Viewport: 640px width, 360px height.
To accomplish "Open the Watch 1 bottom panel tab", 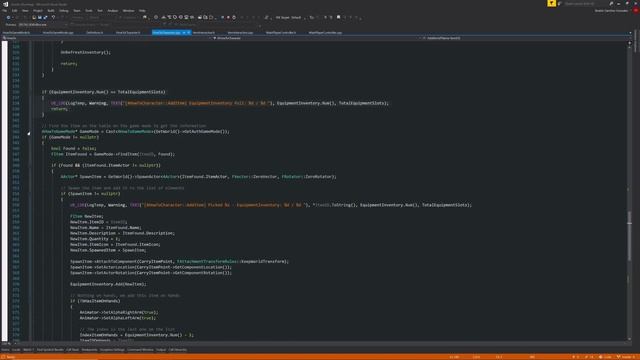I will [28, 350].
